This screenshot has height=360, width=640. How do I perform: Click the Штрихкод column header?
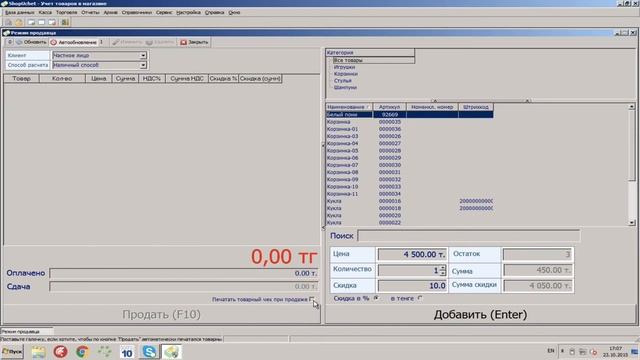(x=476, y=107)
